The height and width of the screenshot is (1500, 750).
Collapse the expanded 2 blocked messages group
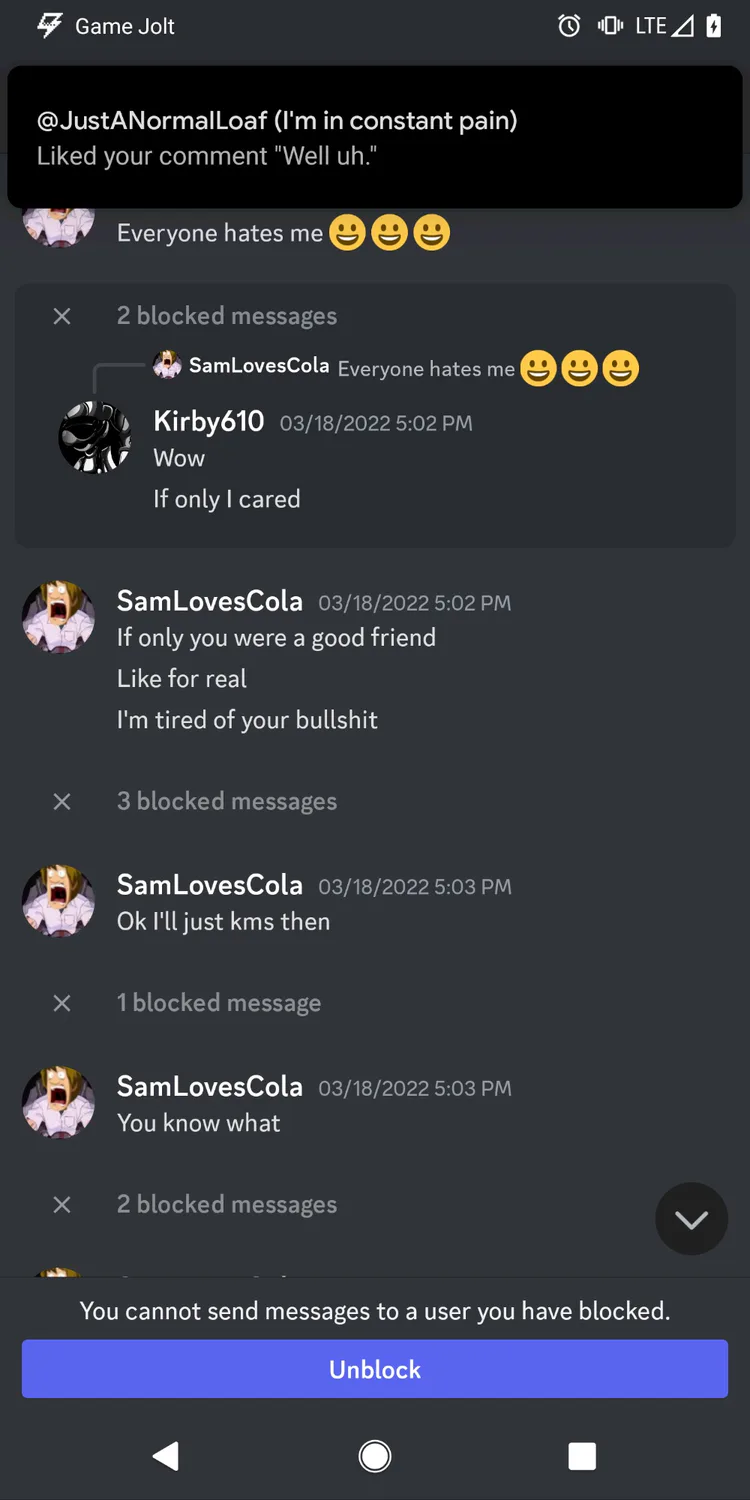click(62, 316)
